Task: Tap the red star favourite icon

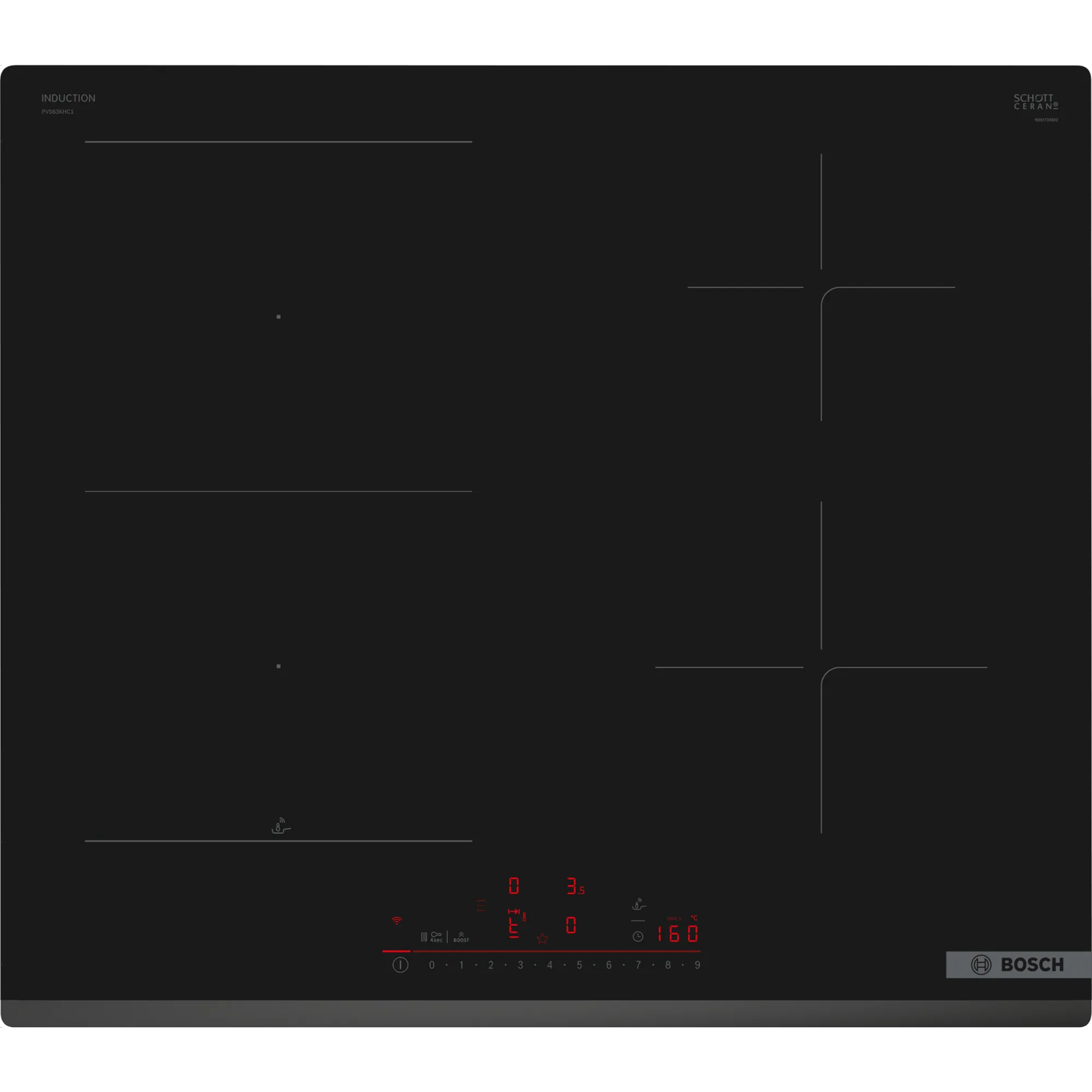Action: pyautogui.click(x=543, y=938)
